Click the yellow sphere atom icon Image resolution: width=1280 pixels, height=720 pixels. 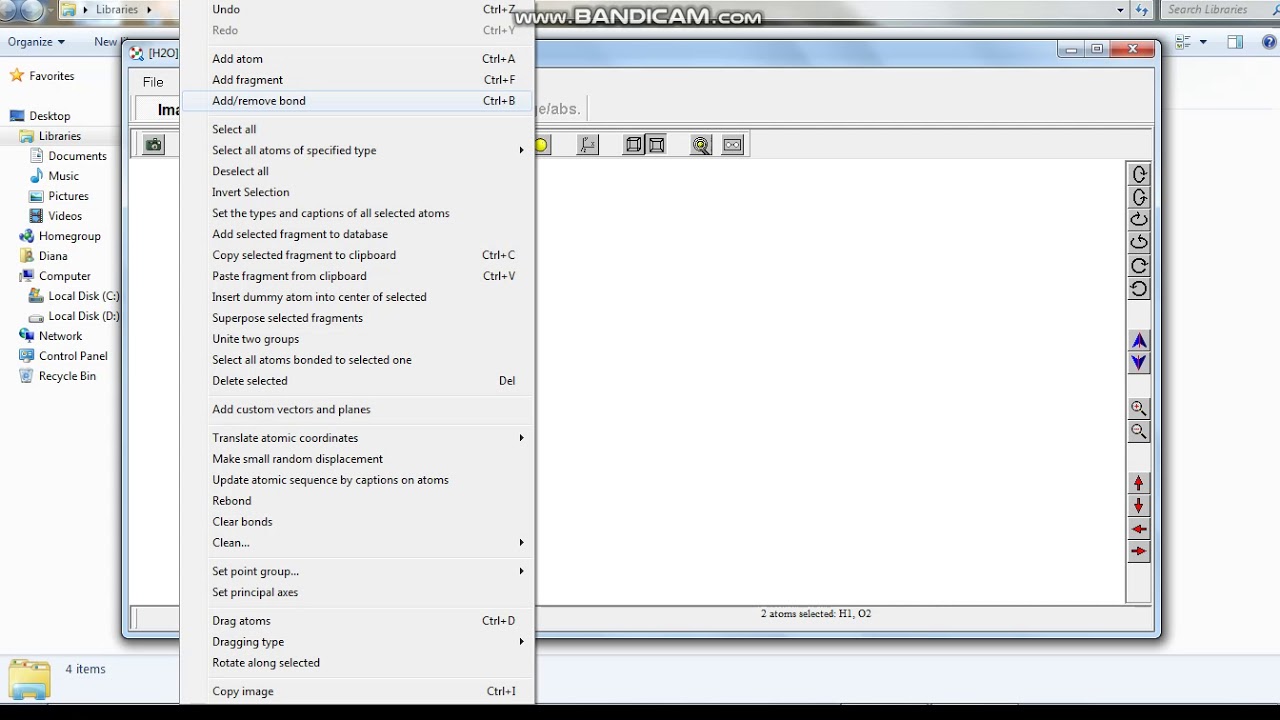click(541, 145)
